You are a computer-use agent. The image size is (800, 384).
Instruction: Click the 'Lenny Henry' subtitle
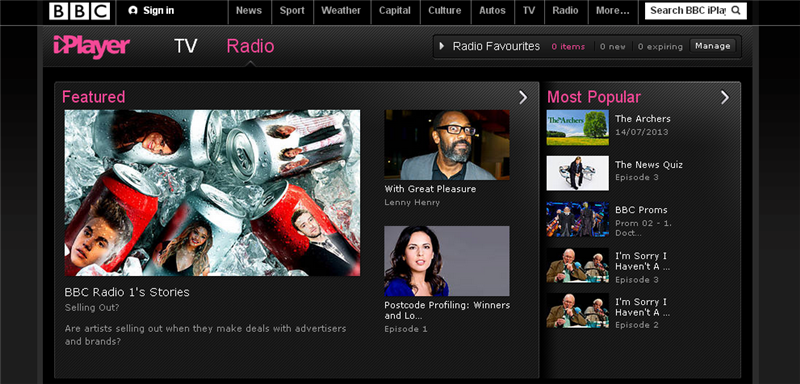tap(412, 202)
